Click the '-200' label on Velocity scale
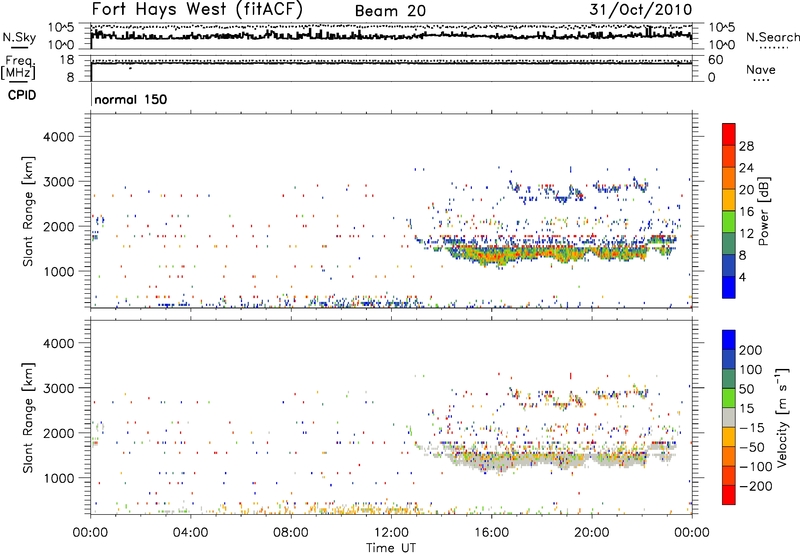The height and width of the screenshot is (554, 800). click(x=756, y=487)
